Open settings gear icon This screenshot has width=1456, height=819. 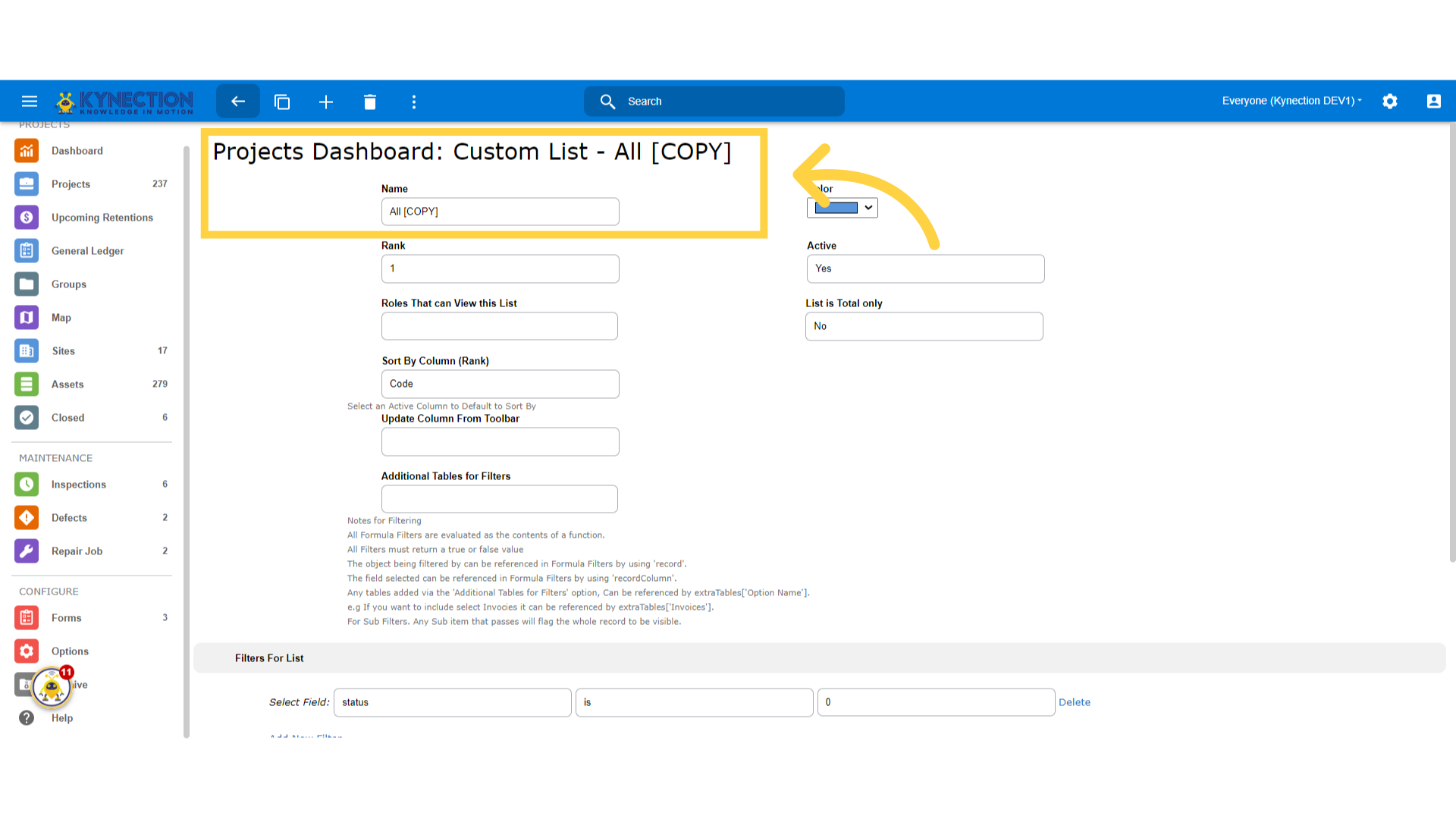tap(1390, 102)
